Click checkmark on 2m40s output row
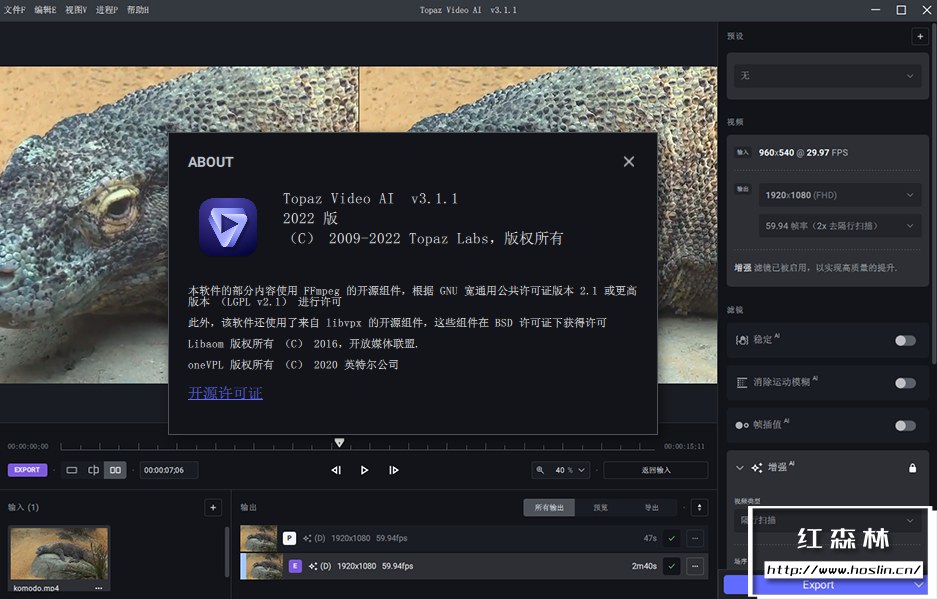The width and height of the screenshot is (937, 599). pyautogui.click(x=672, y=566)
